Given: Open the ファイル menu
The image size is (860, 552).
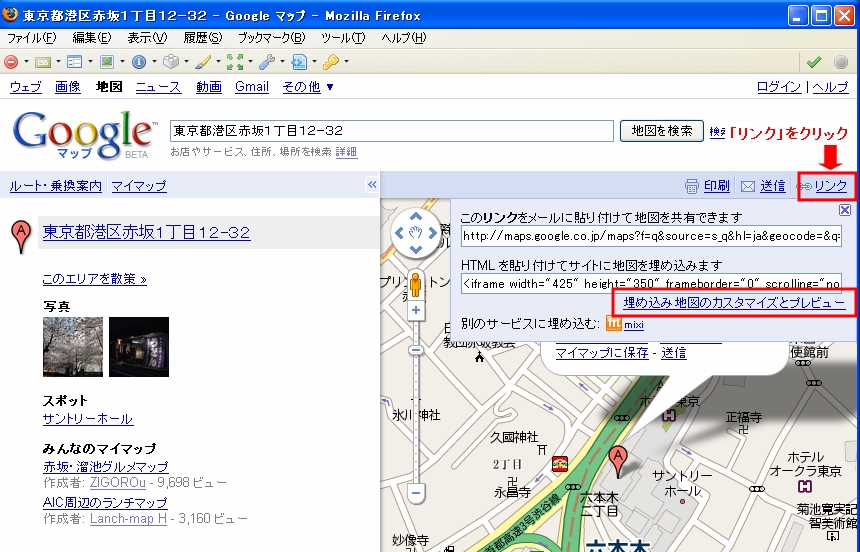Looking at the screenshot, I should pos(31,38).
